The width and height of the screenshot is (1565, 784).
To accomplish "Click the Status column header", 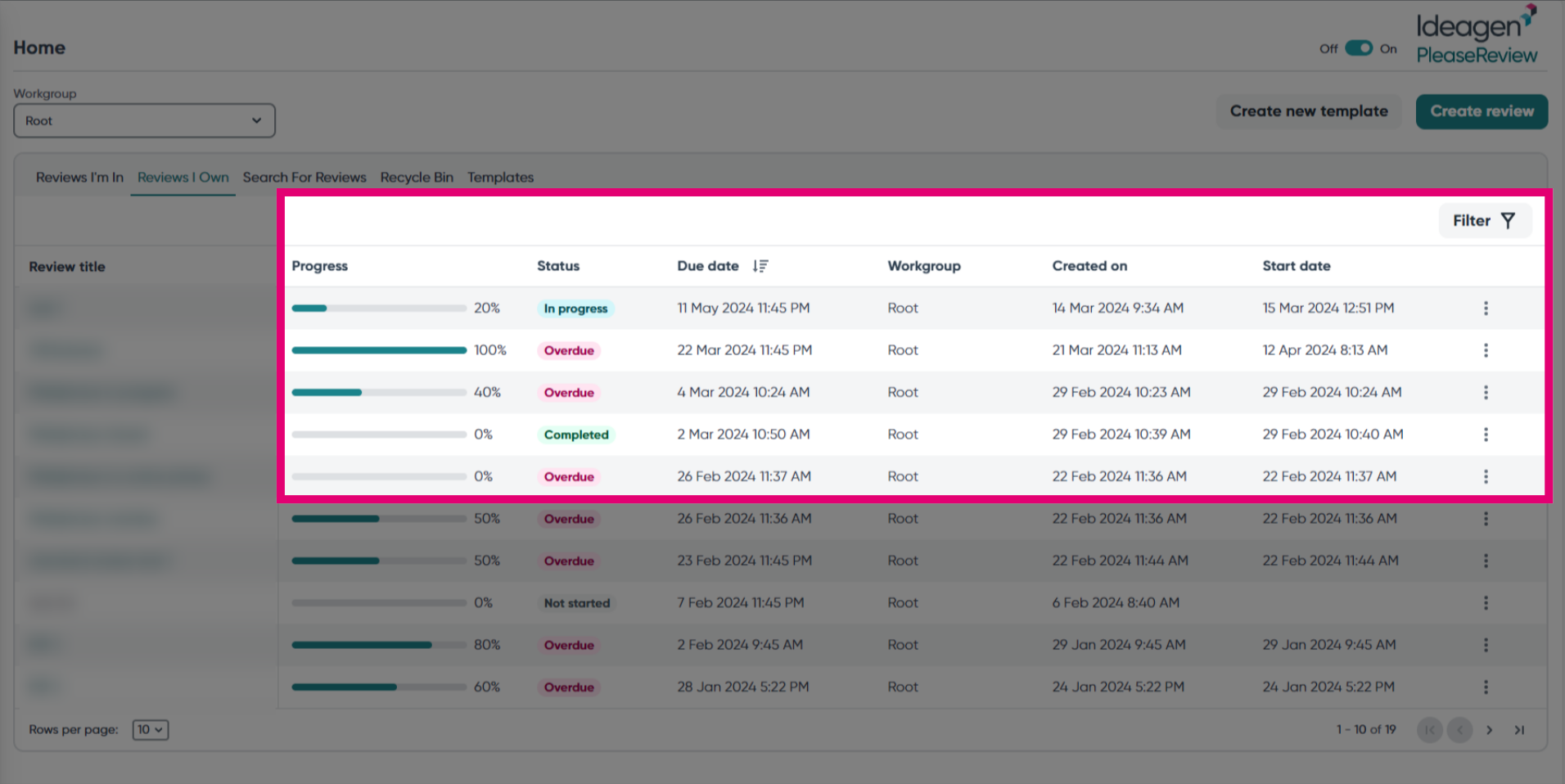I will [x=558, y=266].
